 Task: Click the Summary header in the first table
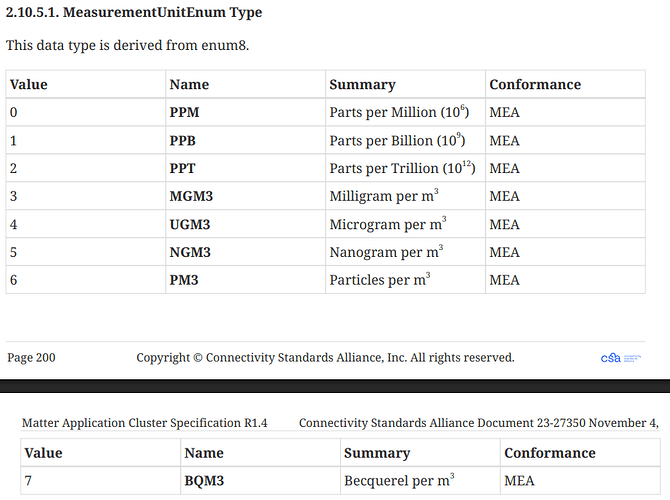[362, 84]
